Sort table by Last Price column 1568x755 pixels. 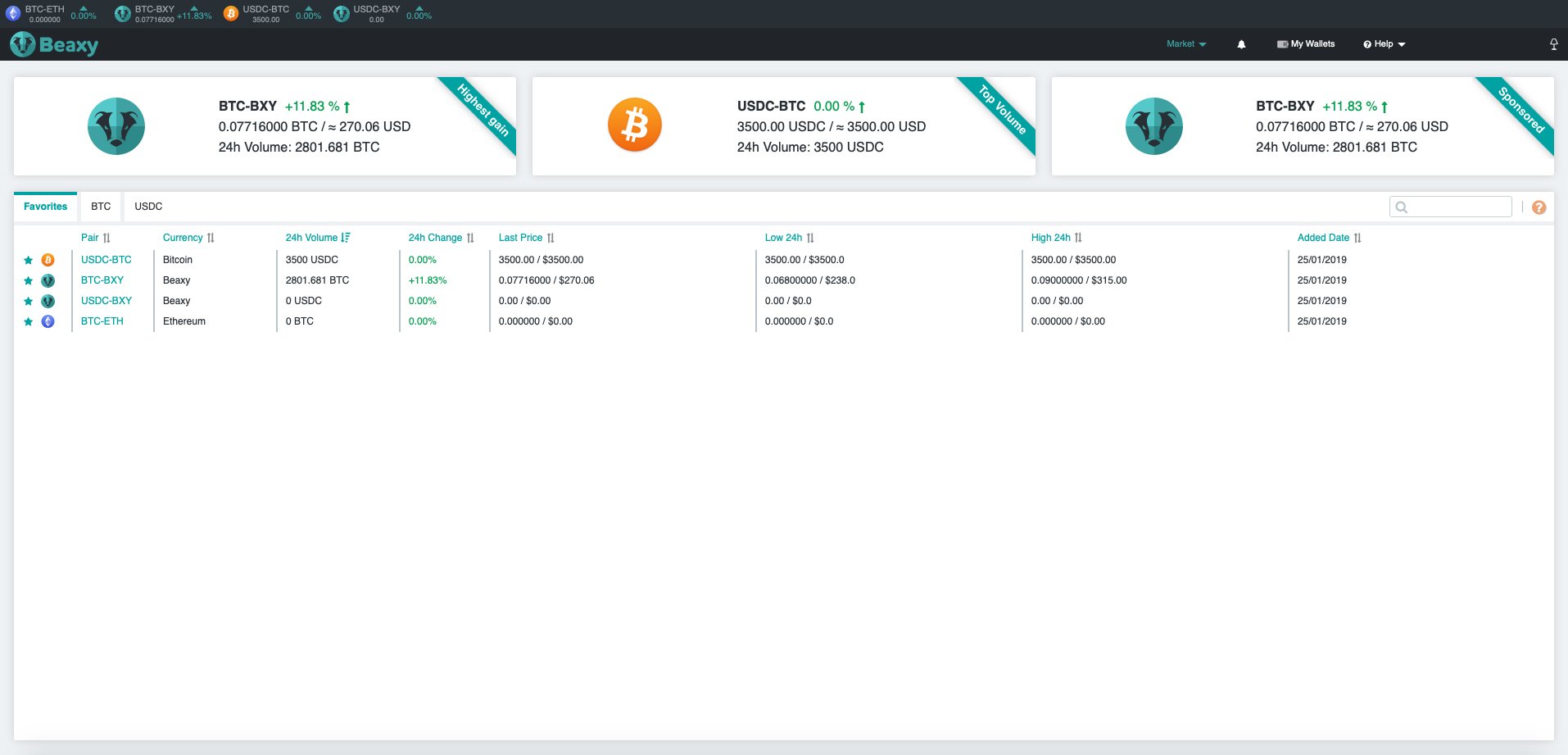coord(527,238)
